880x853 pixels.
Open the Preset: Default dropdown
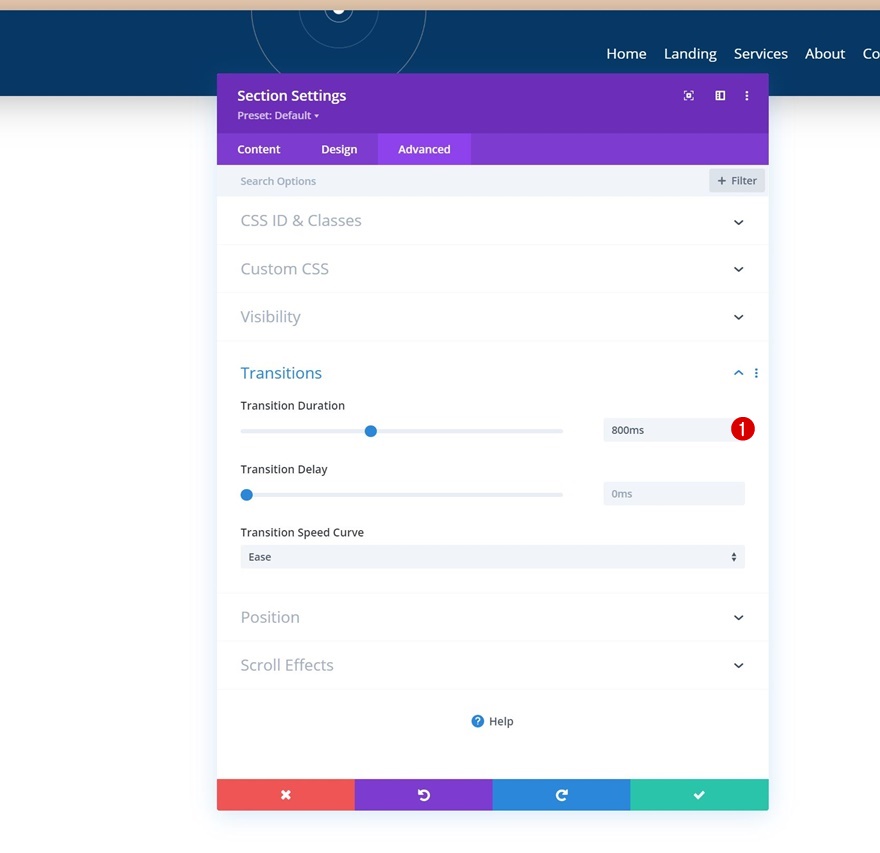(x=278, y=116)
